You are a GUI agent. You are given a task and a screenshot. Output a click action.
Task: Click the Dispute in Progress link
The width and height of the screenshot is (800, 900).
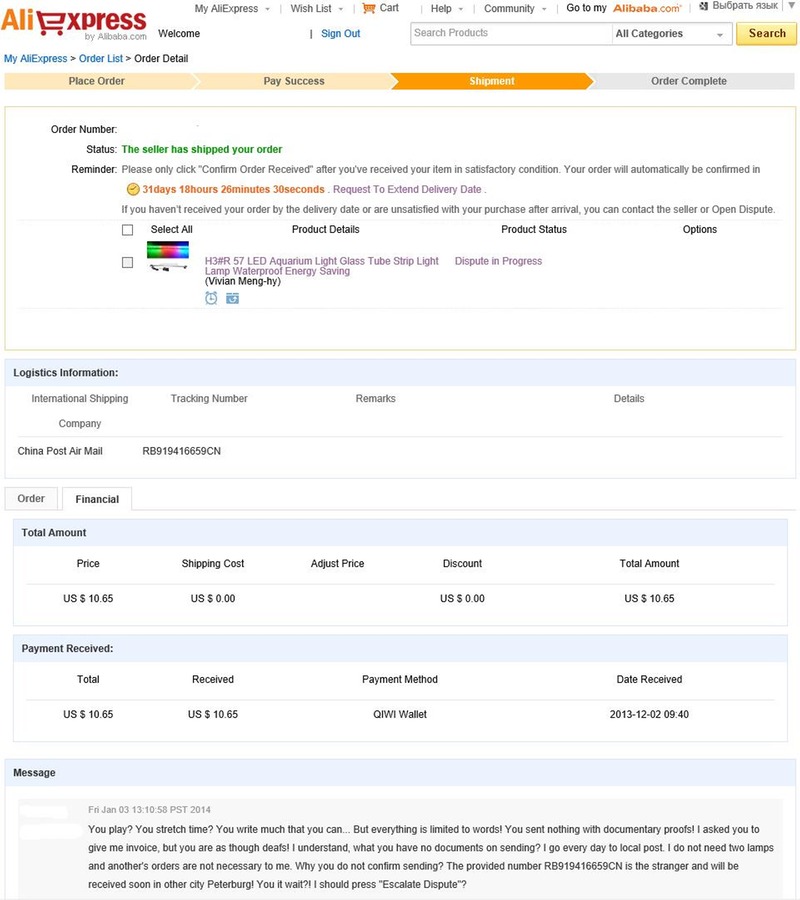click(498, 261)
